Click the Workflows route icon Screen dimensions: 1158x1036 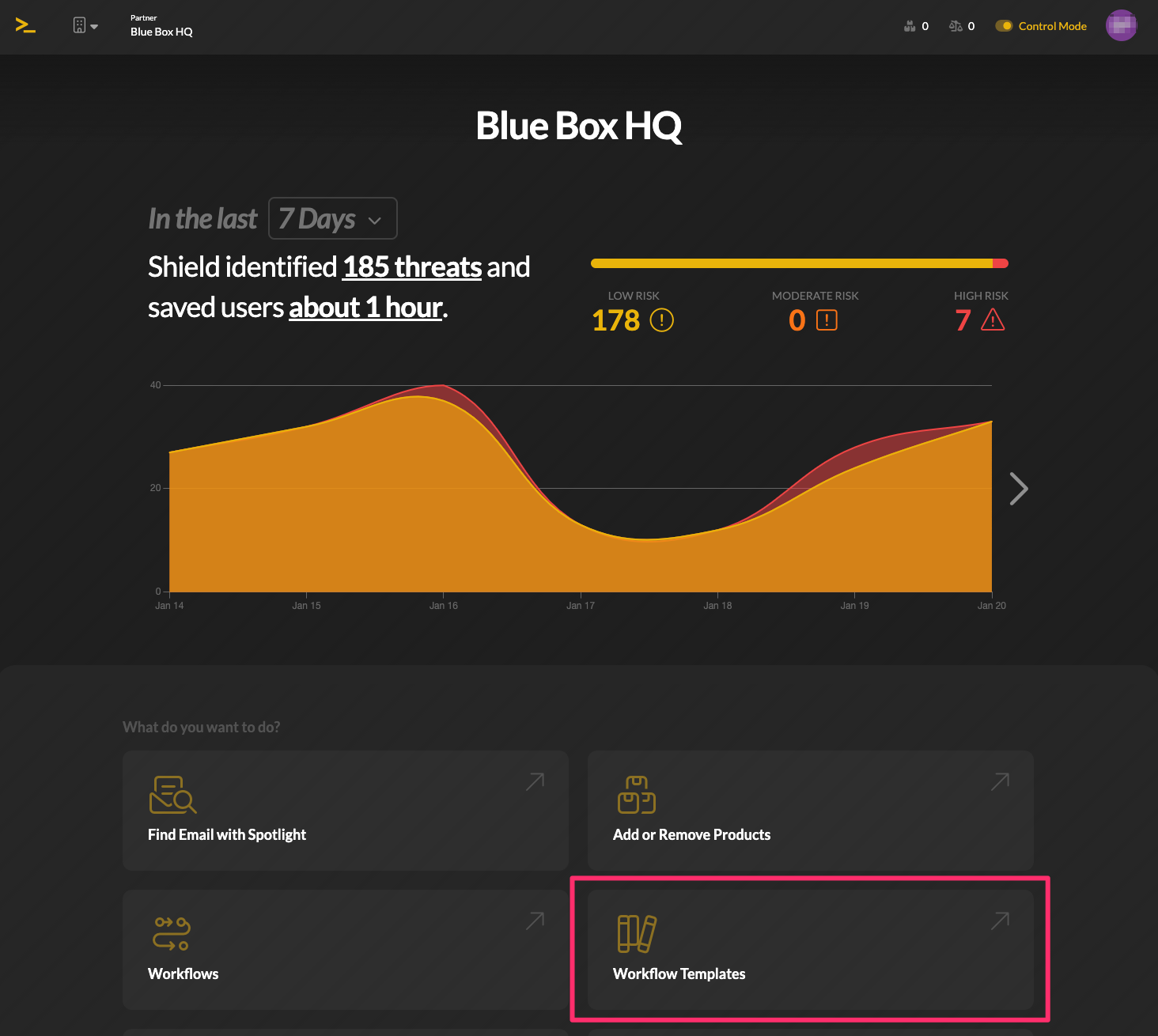tap(172, 934)
